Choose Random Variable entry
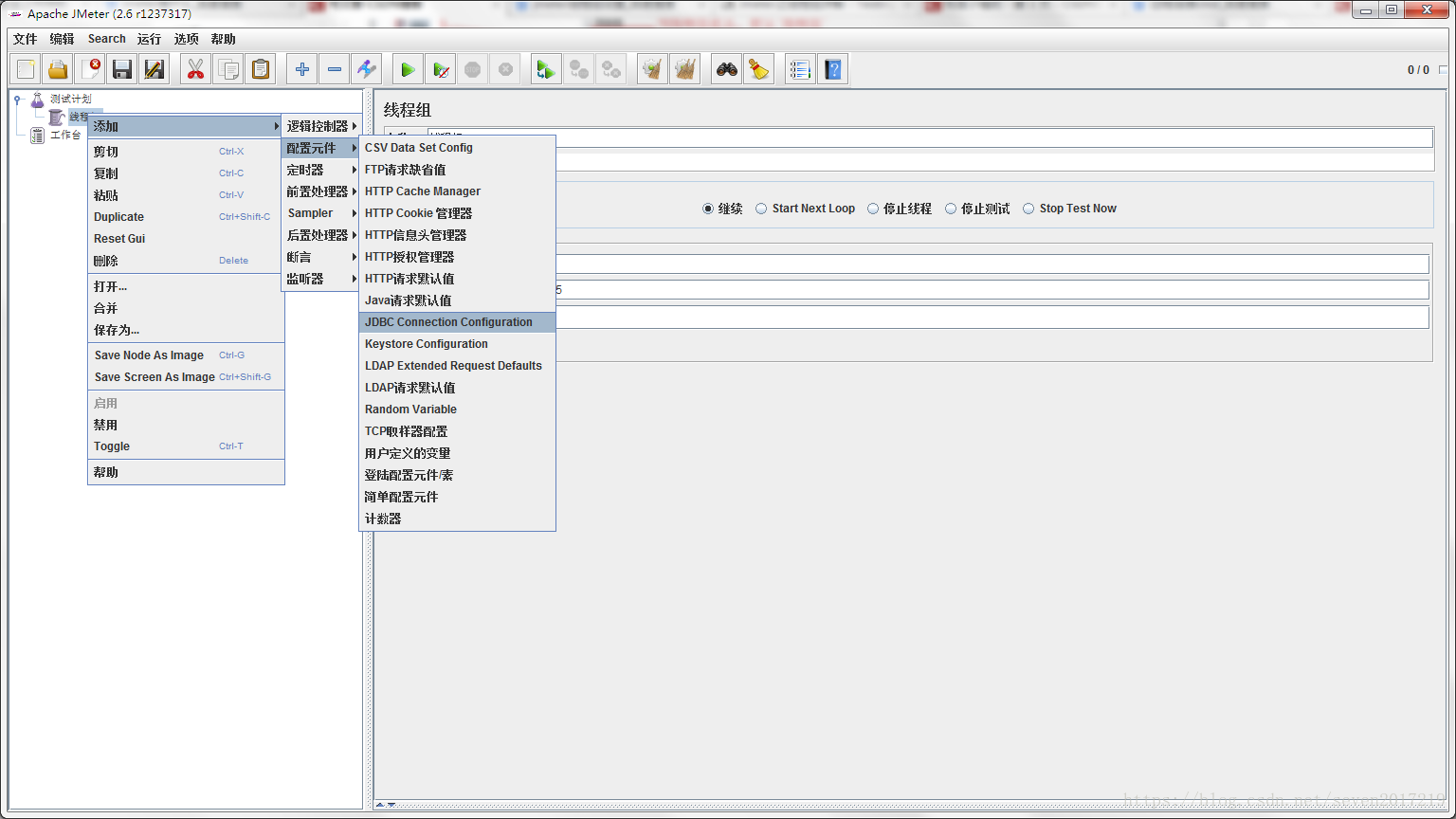Viewport: 1456px width, 819px height. [457, 409]
